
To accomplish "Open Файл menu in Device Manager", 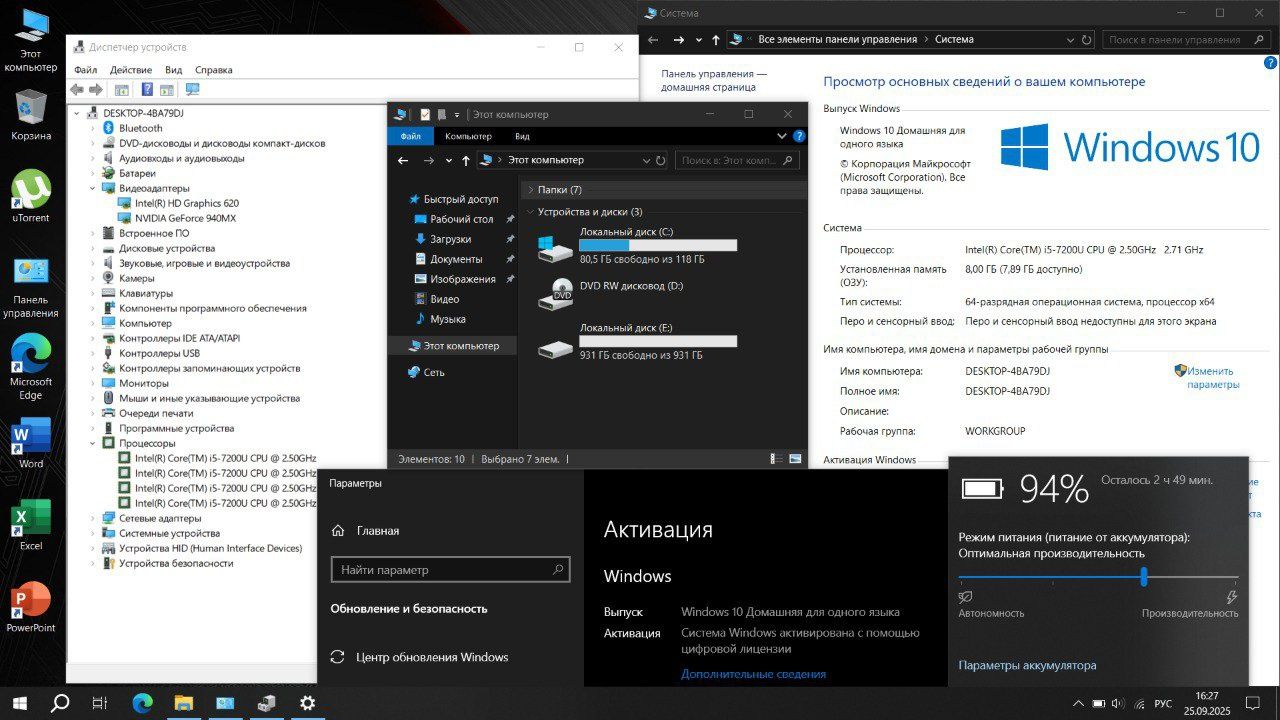I will point(85,70).
